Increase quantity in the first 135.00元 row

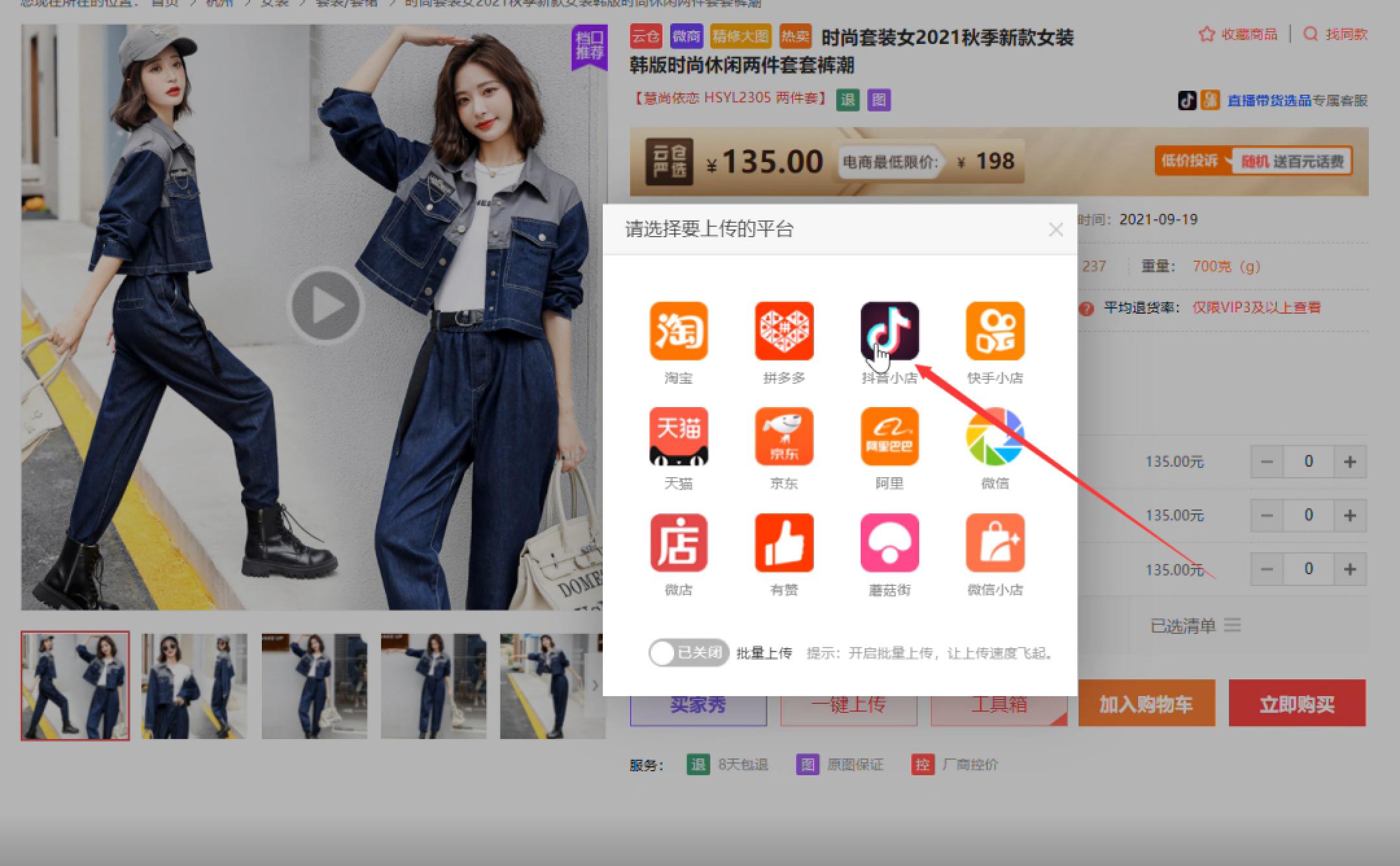pos(1350,462)
